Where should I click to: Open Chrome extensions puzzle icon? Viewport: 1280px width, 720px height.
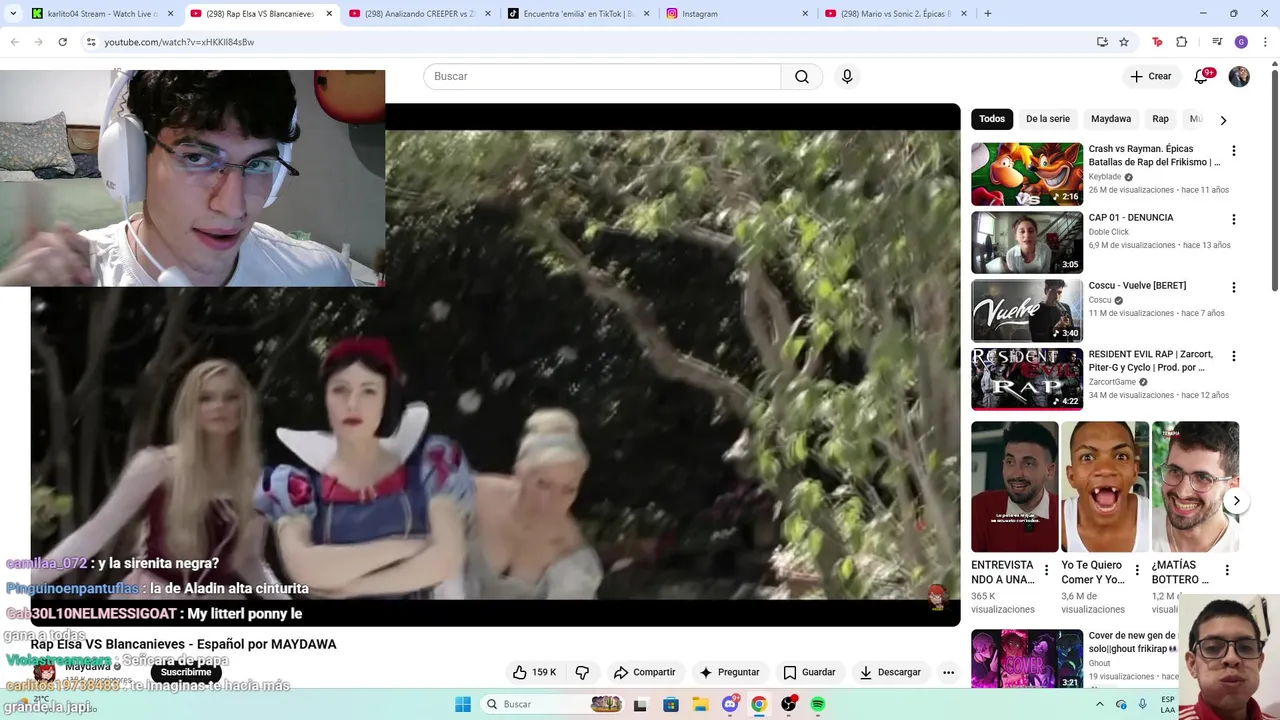tap(1181, 42)
